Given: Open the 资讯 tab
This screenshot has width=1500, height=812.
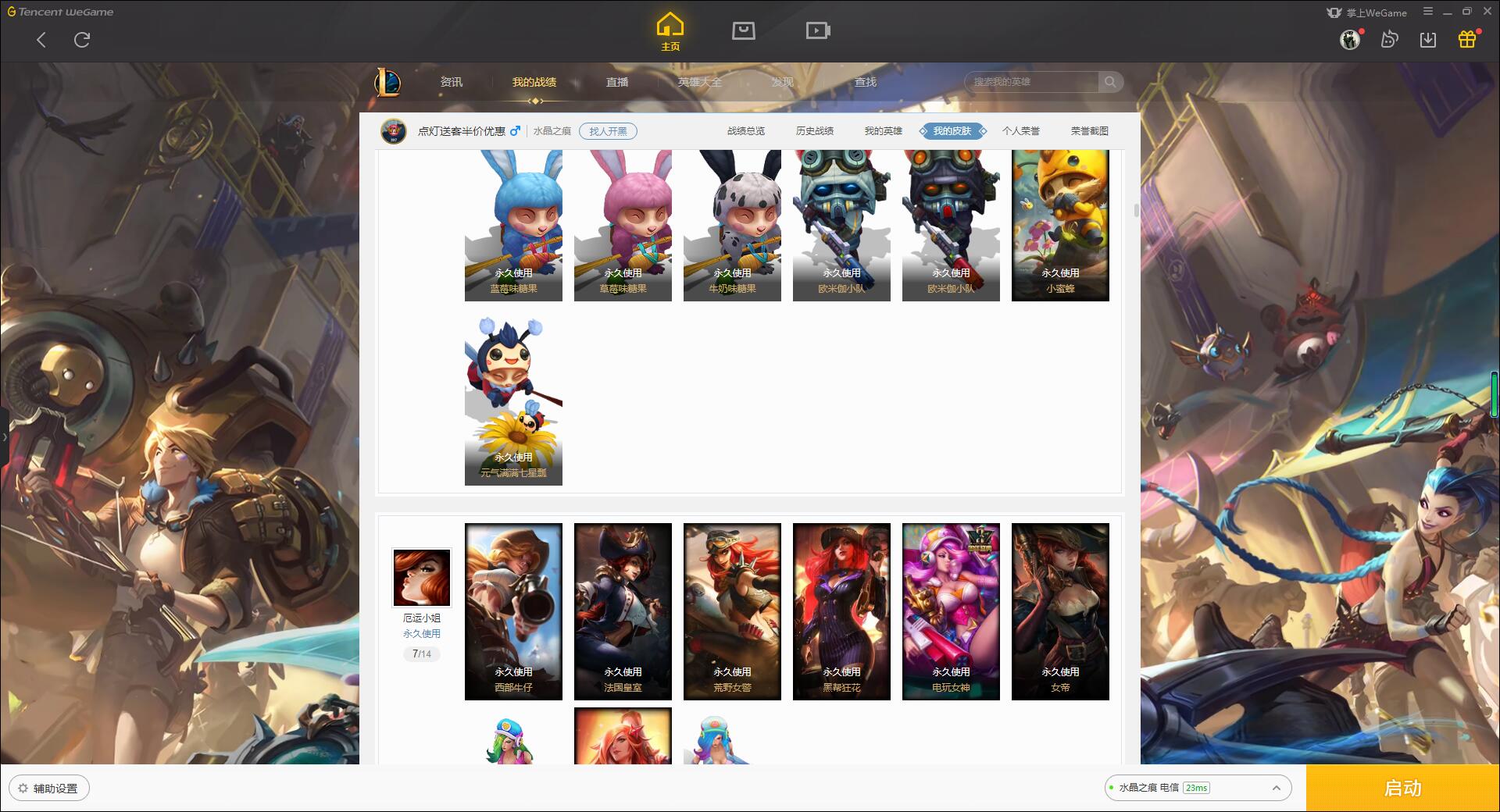Looking at the screenshot, I should (x=451, y=82).
